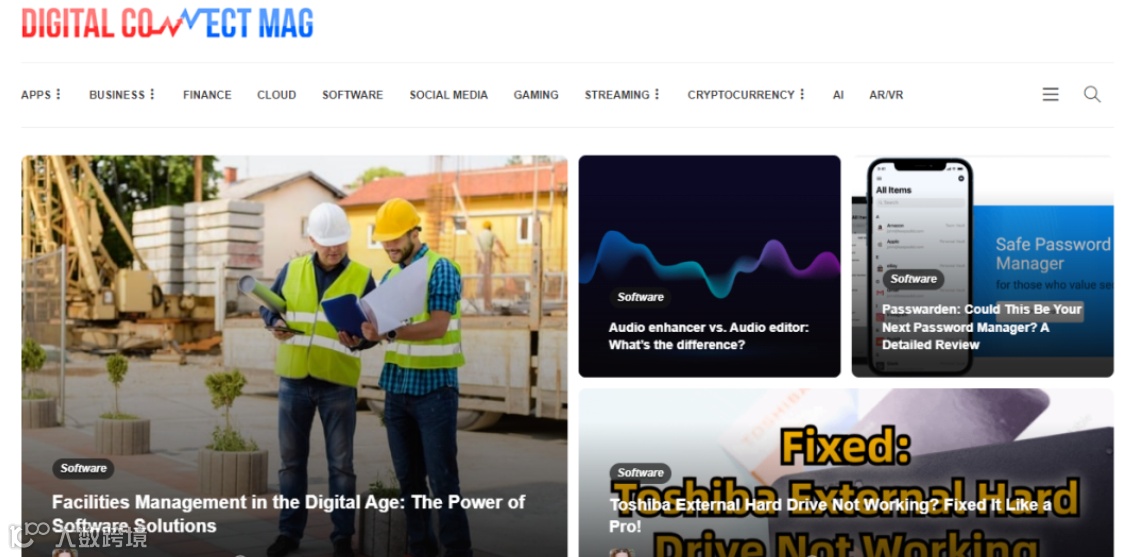Expand the Business submenu dots
The width and height of the screenshot is (1140, 557).
tap(152, 95)
